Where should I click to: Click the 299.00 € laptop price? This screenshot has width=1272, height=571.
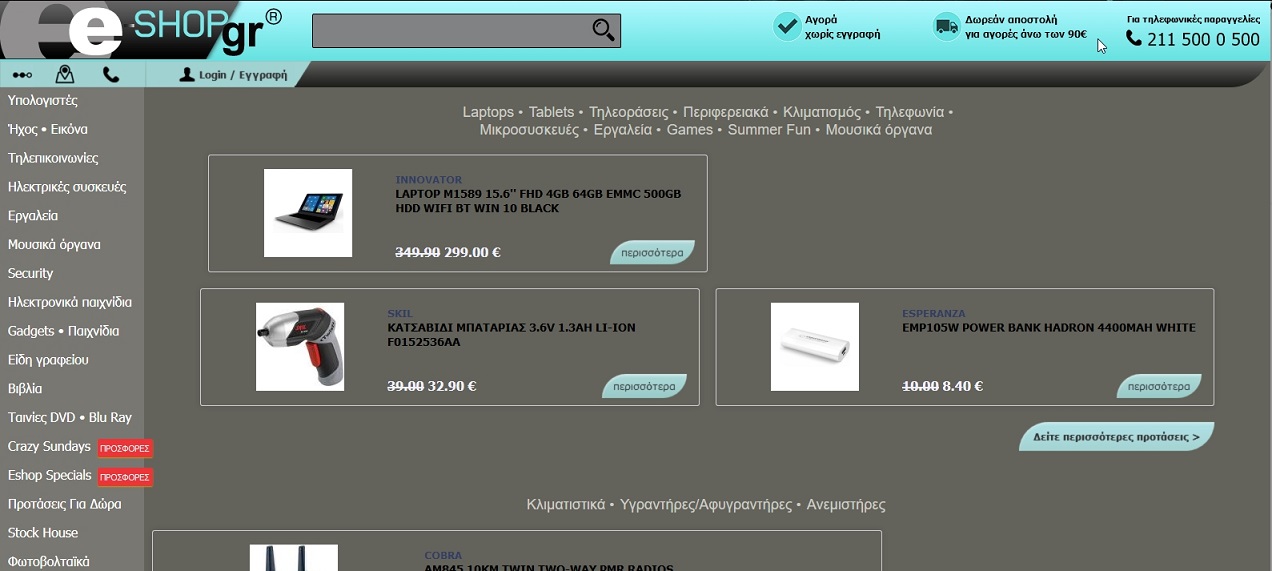click(472, 252)
